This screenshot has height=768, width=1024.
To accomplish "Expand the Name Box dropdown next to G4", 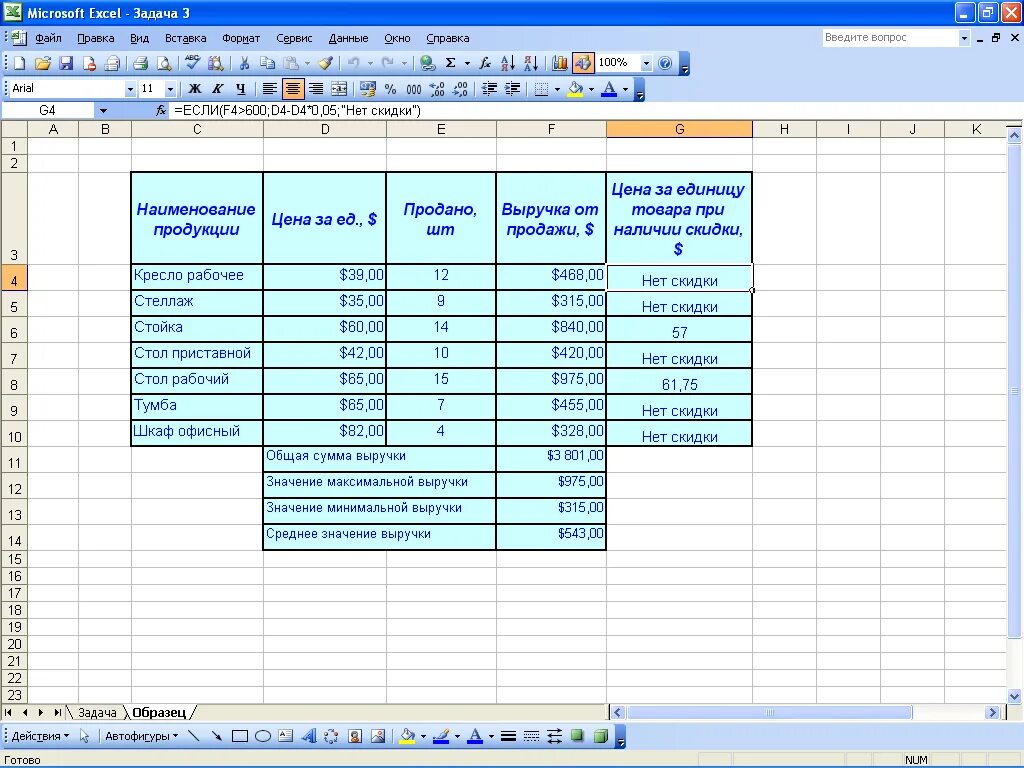I will [103, 110].
